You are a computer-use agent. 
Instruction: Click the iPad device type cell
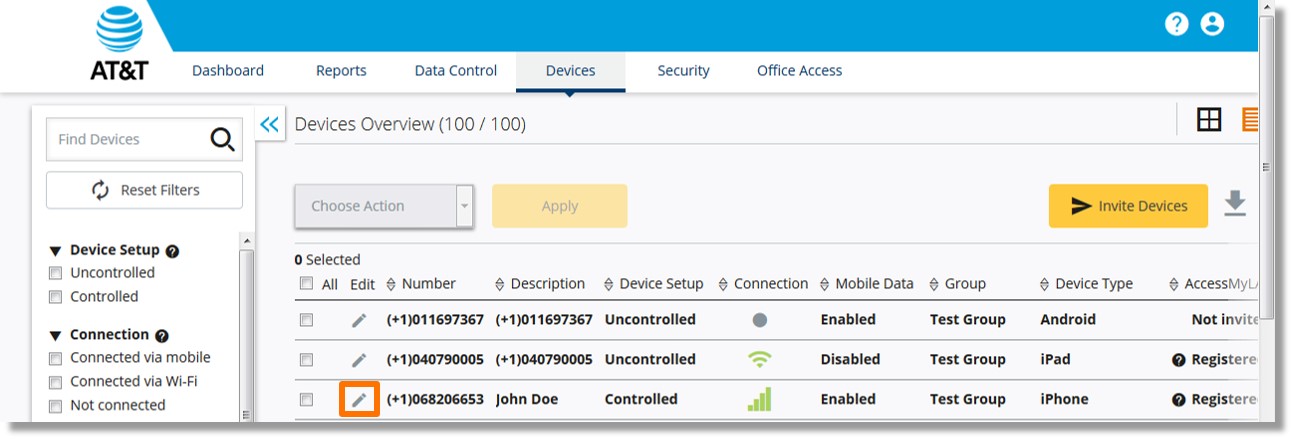click(1055, 360)
